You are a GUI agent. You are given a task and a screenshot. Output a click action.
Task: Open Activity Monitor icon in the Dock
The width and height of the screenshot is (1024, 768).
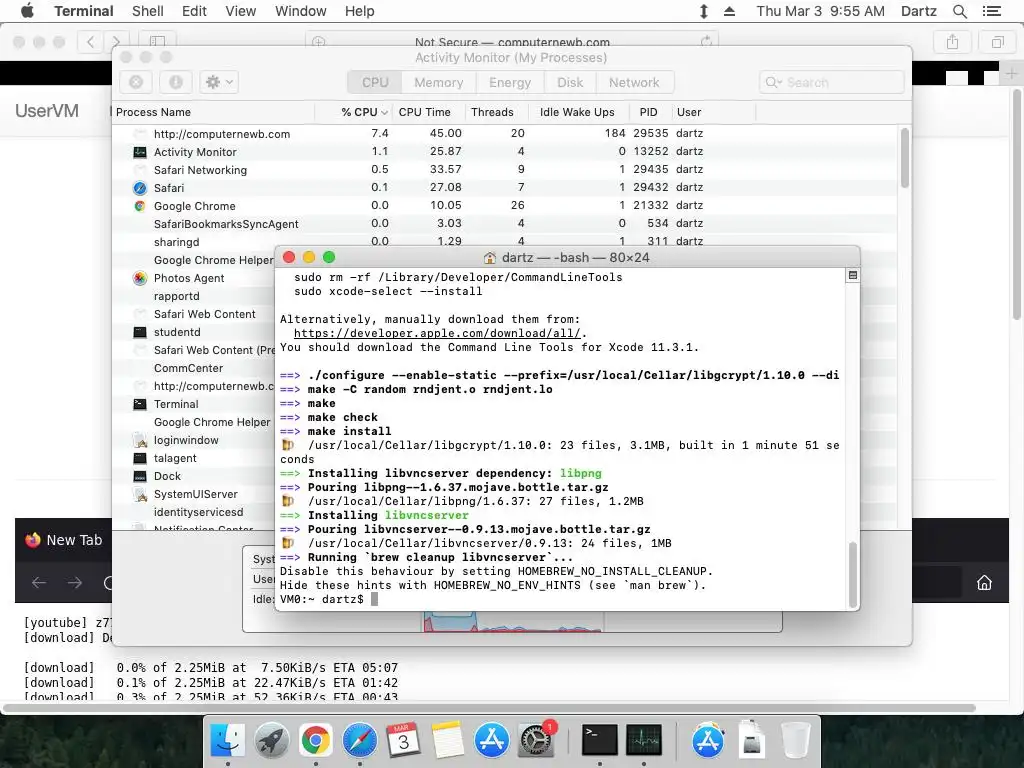click(644, 741)
